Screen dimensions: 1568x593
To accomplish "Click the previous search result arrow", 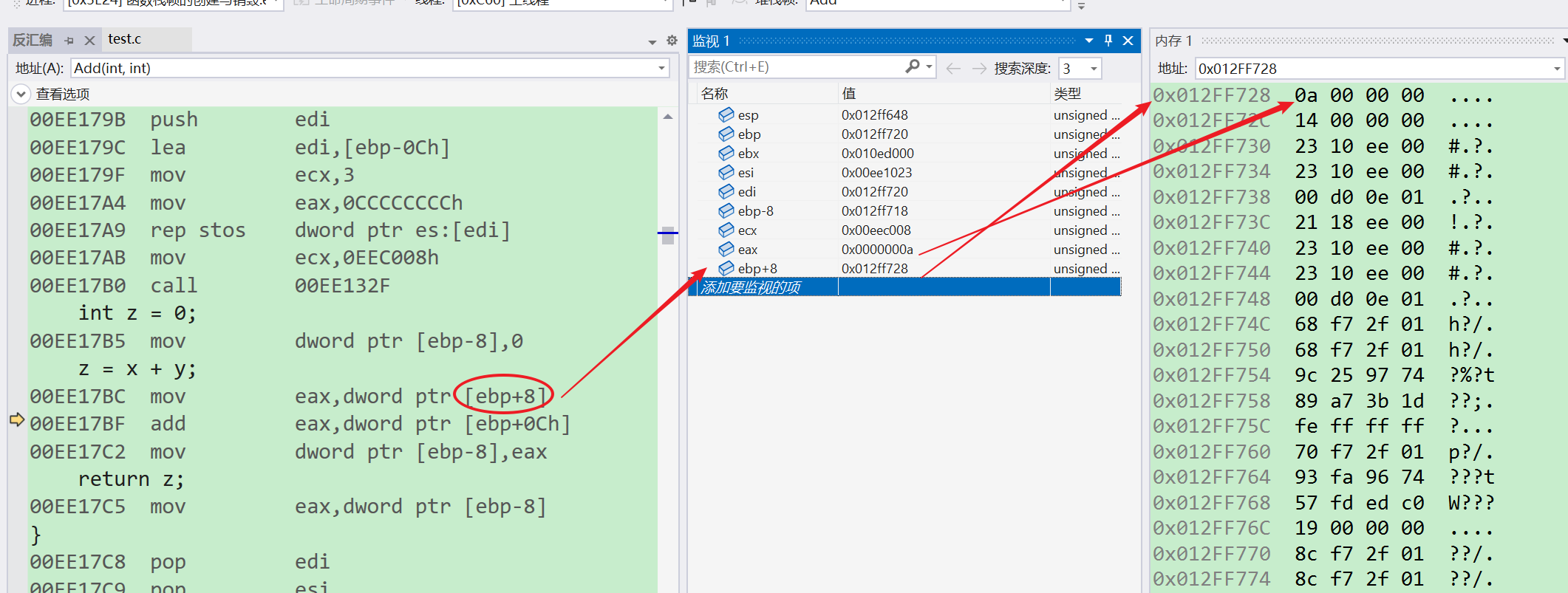I will (x=953, y=69).
